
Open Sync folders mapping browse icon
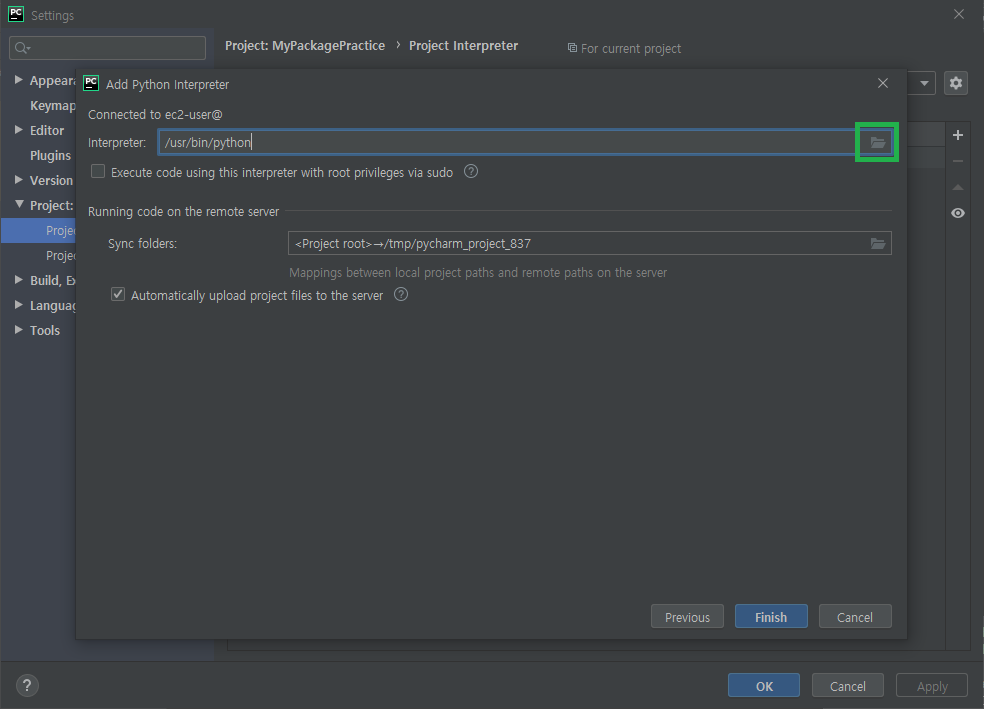pos(877,243)
